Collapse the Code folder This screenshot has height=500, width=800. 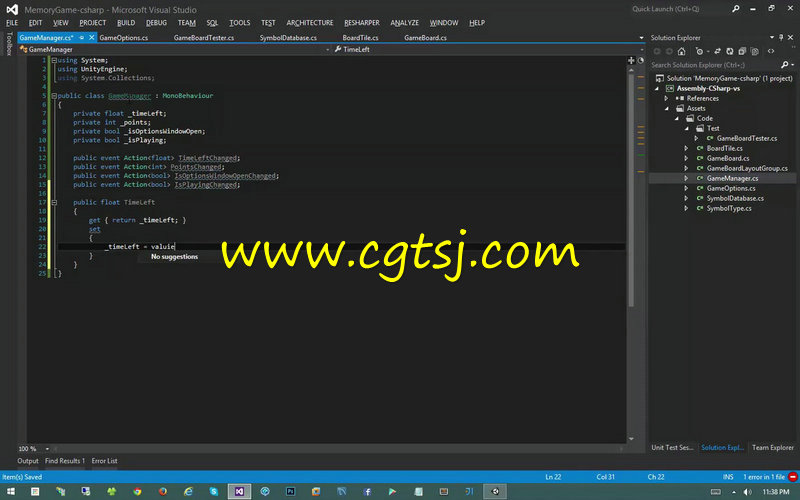point(677,118)
